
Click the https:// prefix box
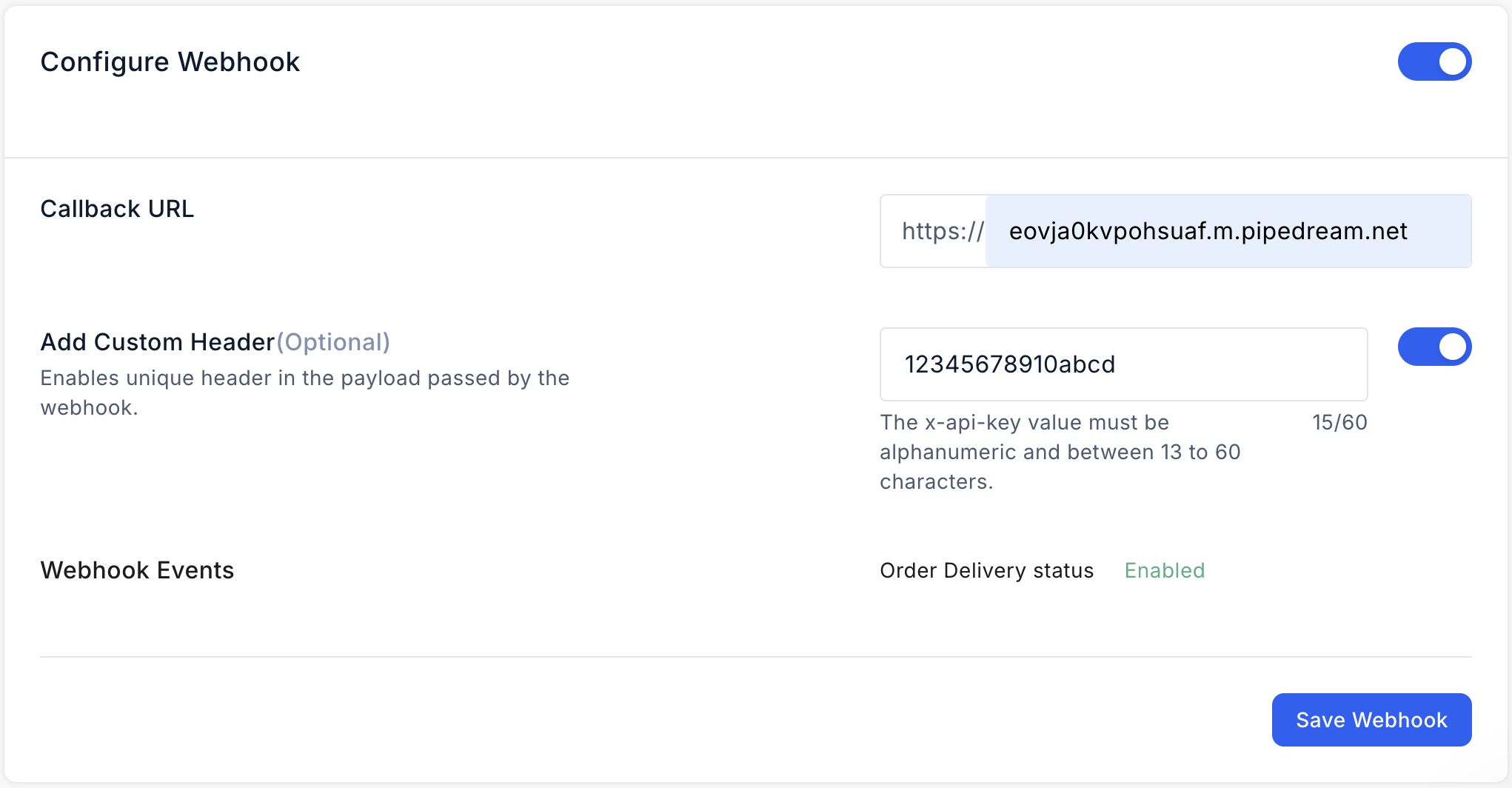click(934, 231)
